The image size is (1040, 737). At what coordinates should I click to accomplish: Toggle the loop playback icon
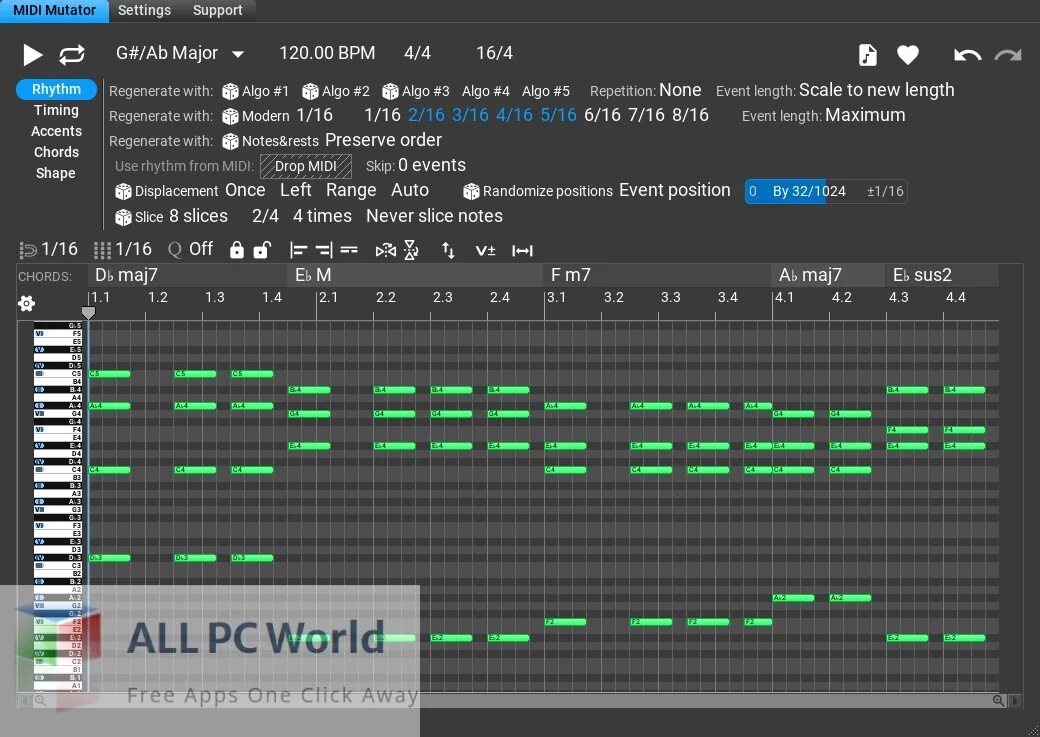tap(70, 54)
